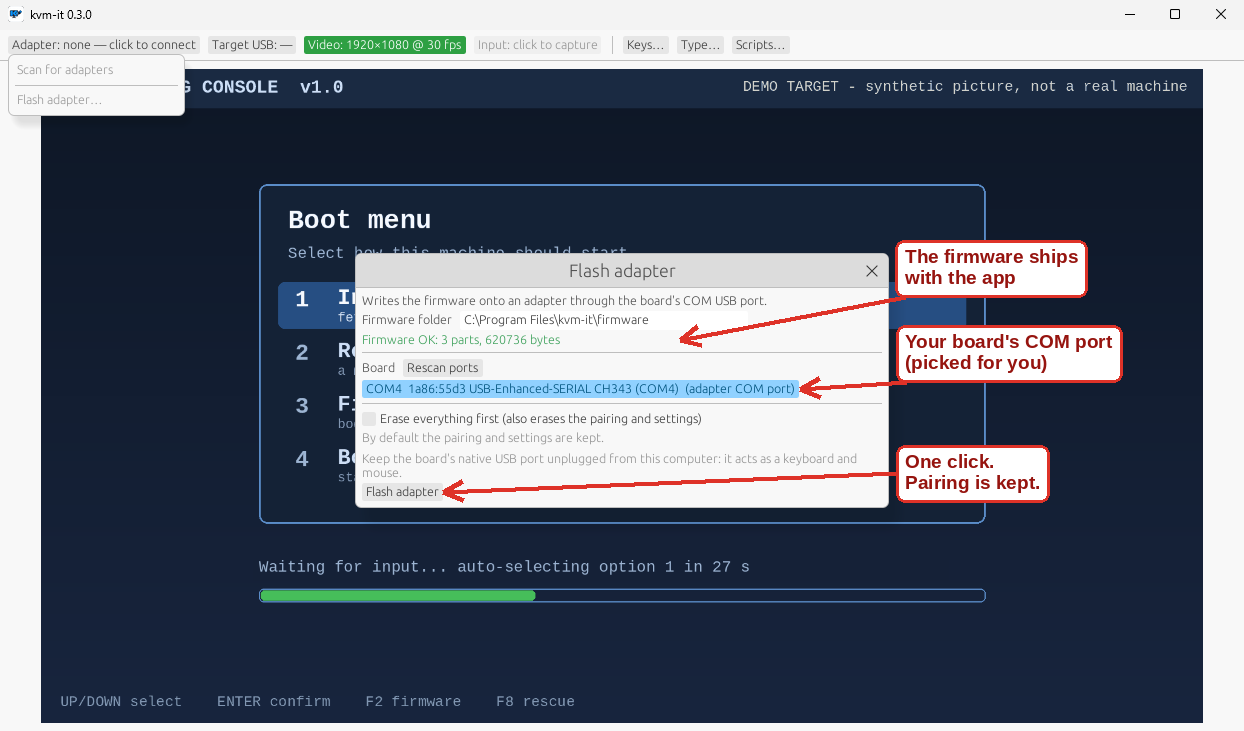Select 'Flash adapter…' in the adapter menu
This screenshot has width=1244, height=731.
59,100
